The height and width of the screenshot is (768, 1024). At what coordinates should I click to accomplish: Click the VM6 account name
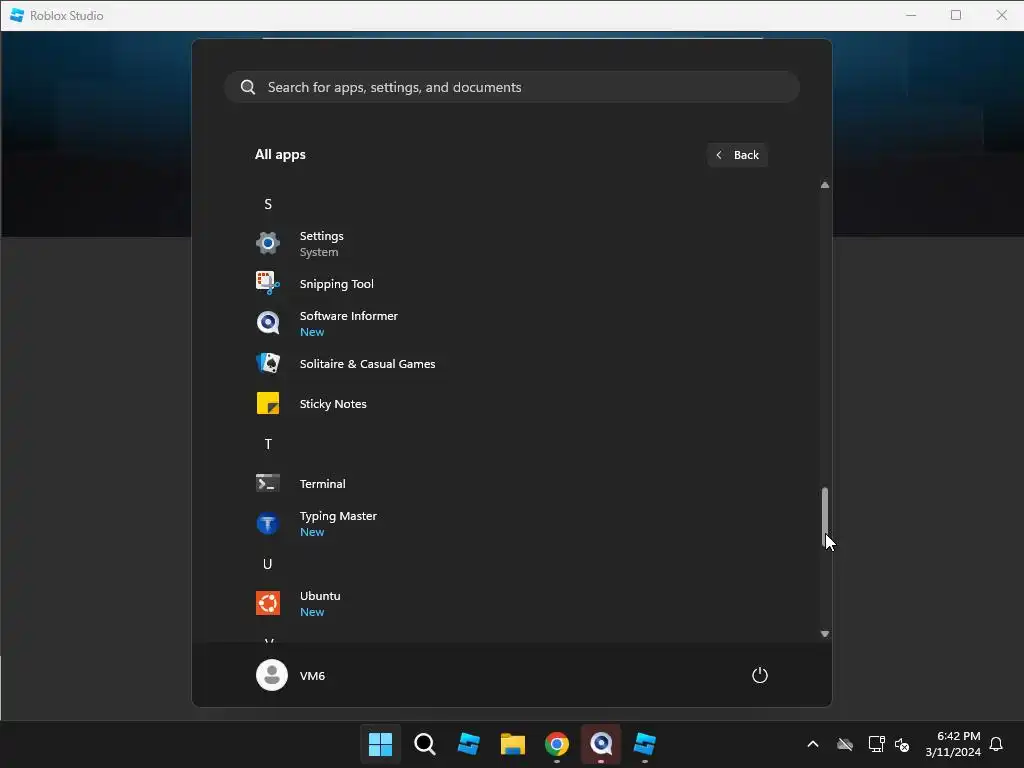[312, 676]
